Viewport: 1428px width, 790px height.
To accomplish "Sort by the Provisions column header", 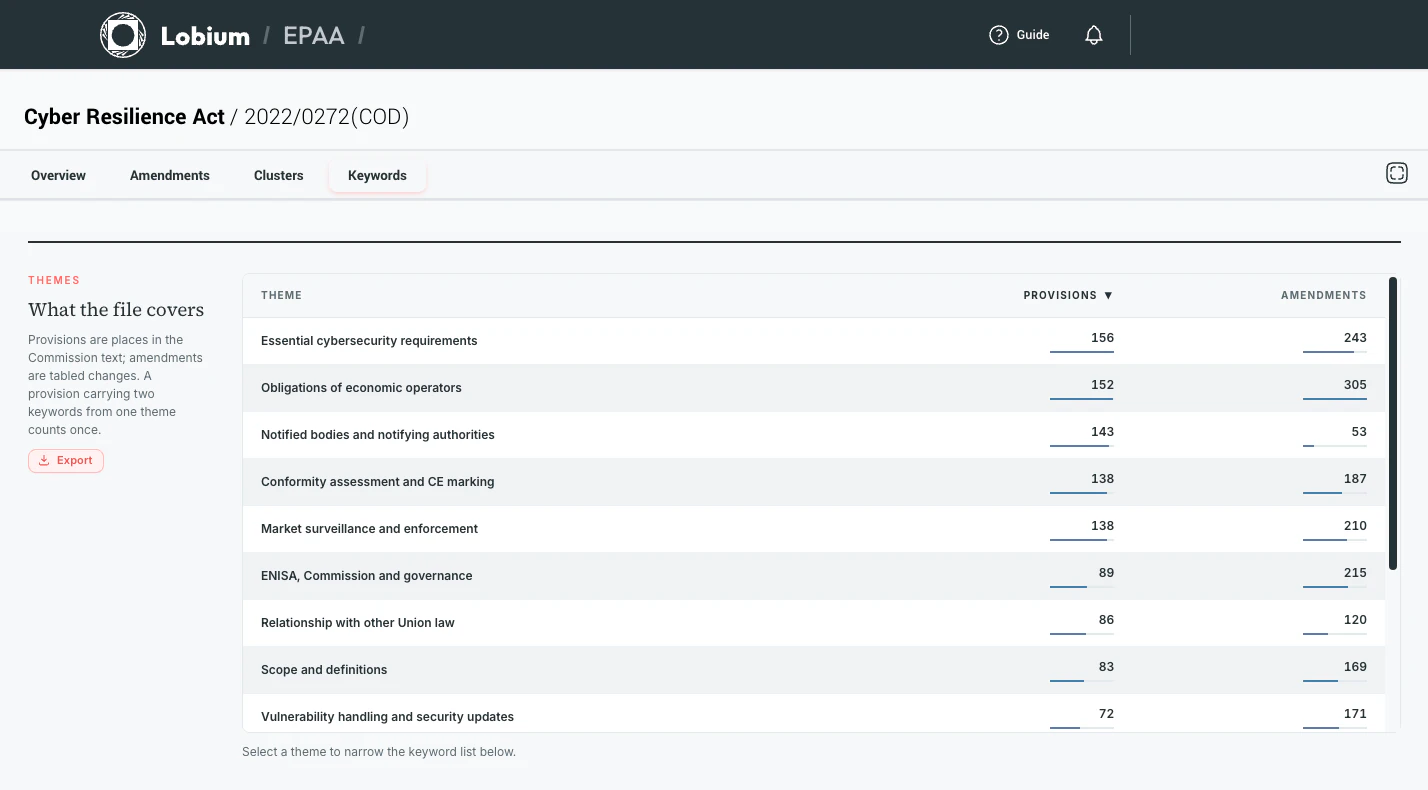I will pyautogui.click(x=1068, y=296).
